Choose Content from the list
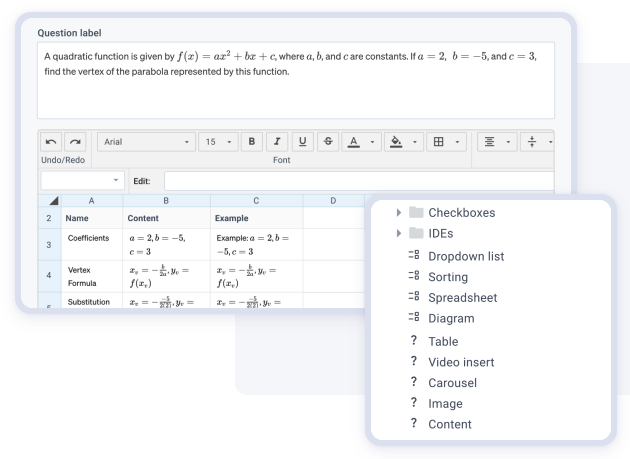 click(450, 424)
